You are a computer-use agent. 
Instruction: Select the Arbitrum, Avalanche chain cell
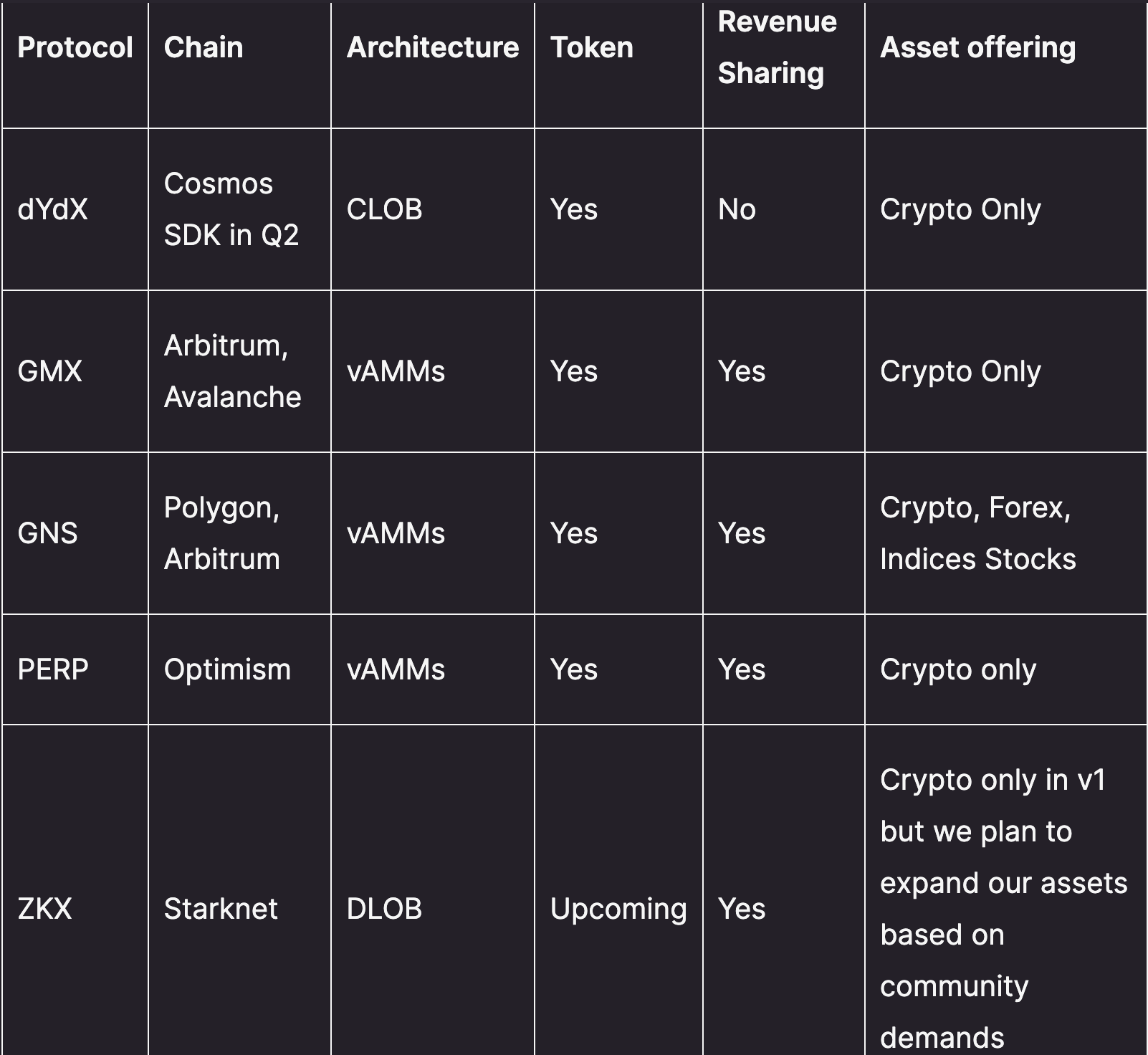(x=233, y=371)
